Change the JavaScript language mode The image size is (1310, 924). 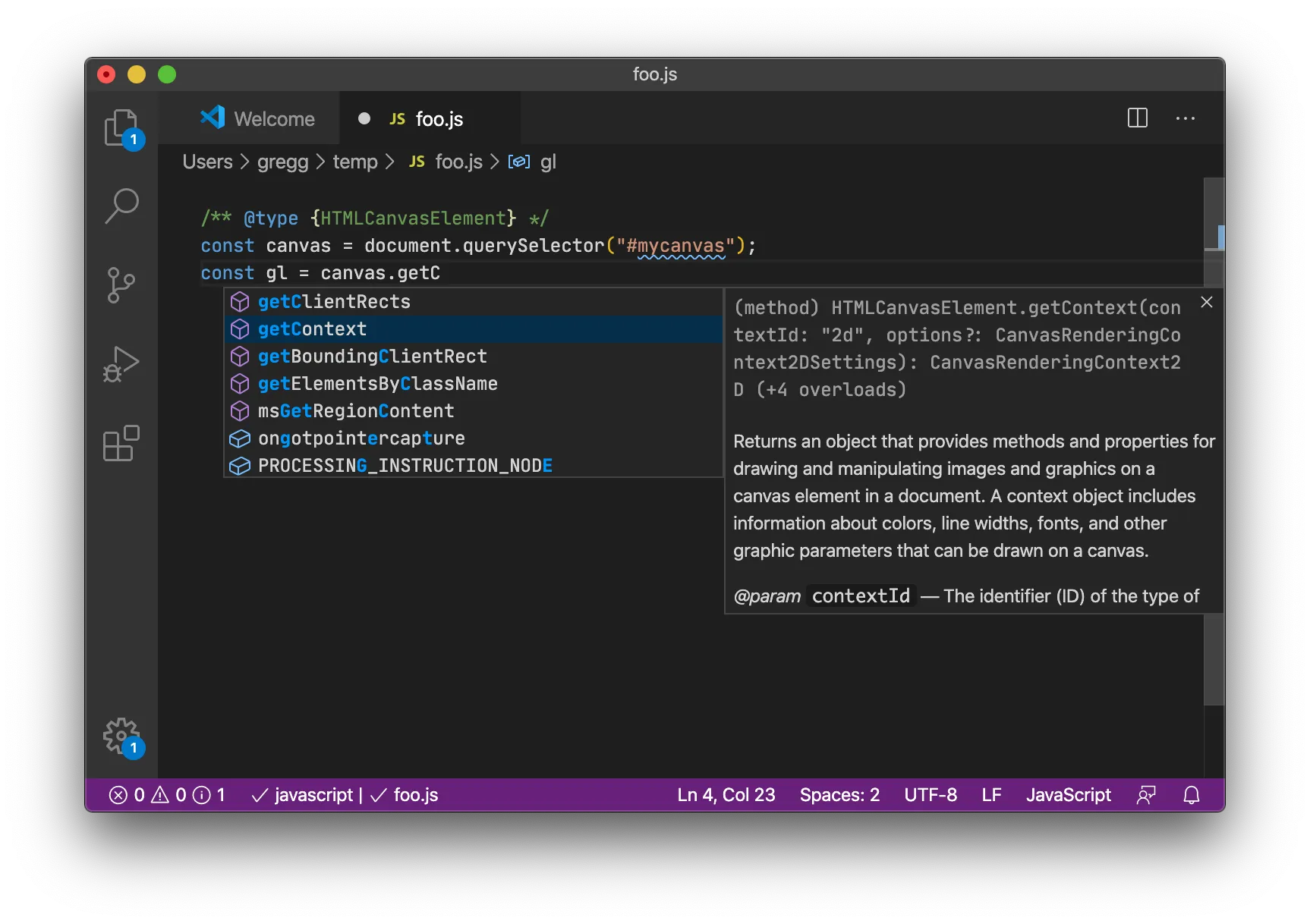click(1068, 795)
